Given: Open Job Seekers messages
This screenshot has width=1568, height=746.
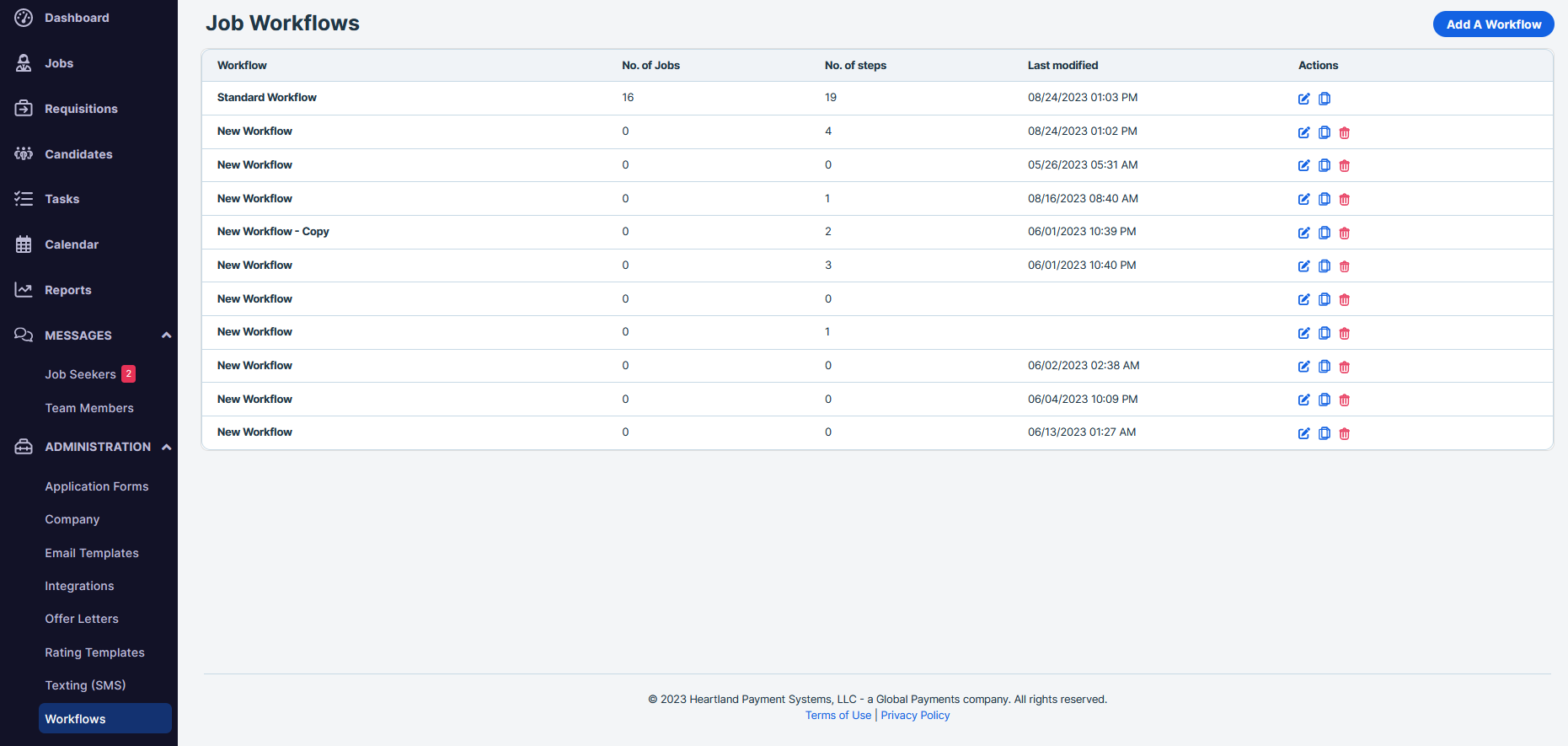Looking at the screenshot, I should point(80,374).
